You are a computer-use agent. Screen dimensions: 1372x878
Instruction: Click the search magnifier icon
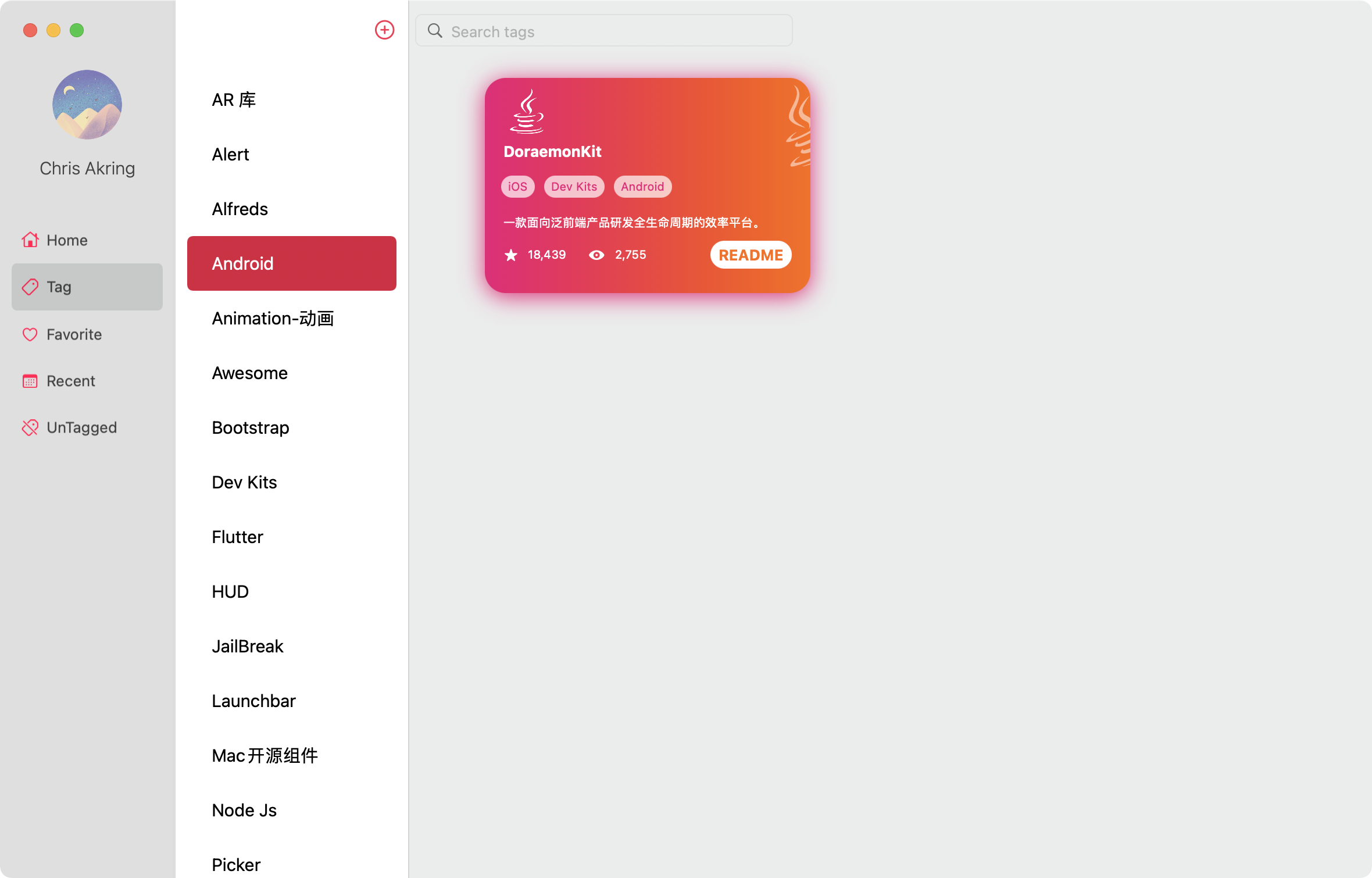(x=435, y=31)
